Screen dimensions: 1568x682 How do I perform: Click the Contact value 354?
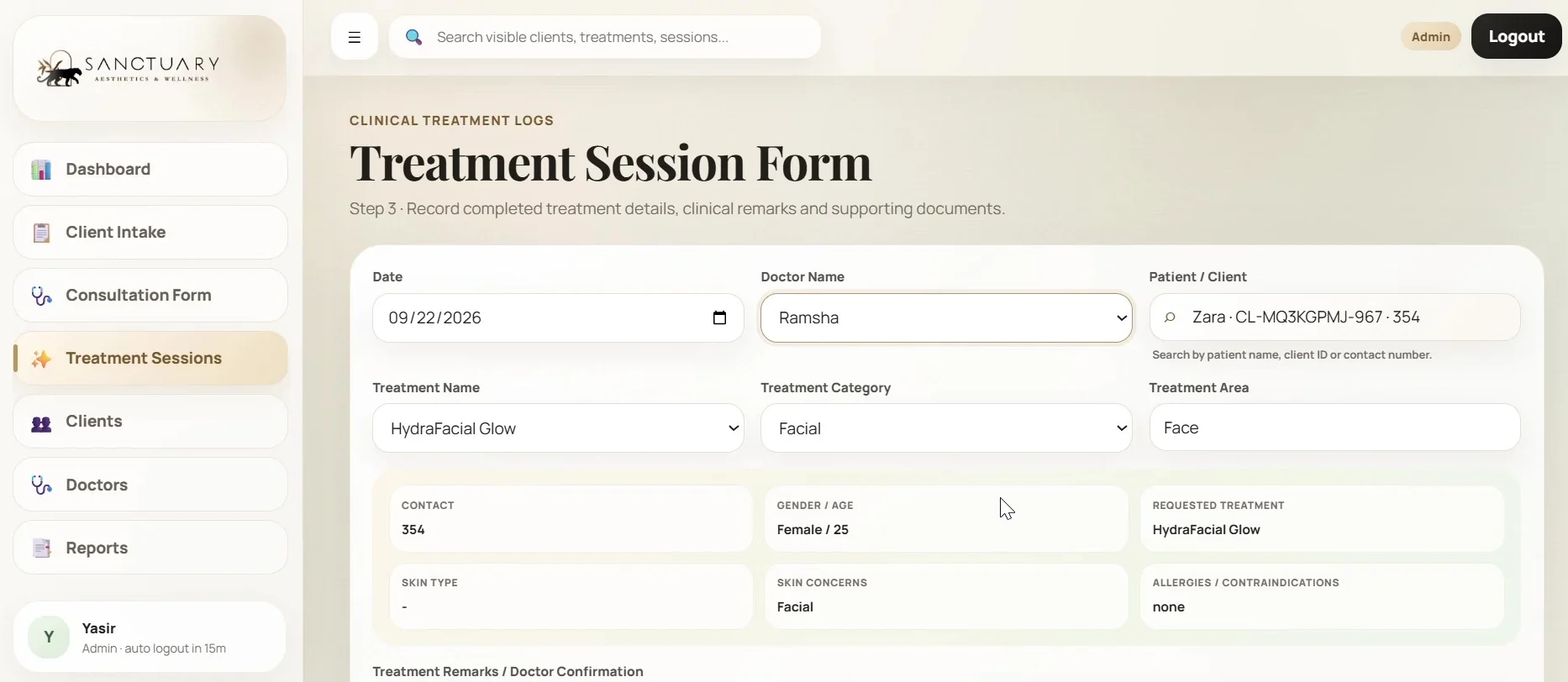tap(413, 530)
